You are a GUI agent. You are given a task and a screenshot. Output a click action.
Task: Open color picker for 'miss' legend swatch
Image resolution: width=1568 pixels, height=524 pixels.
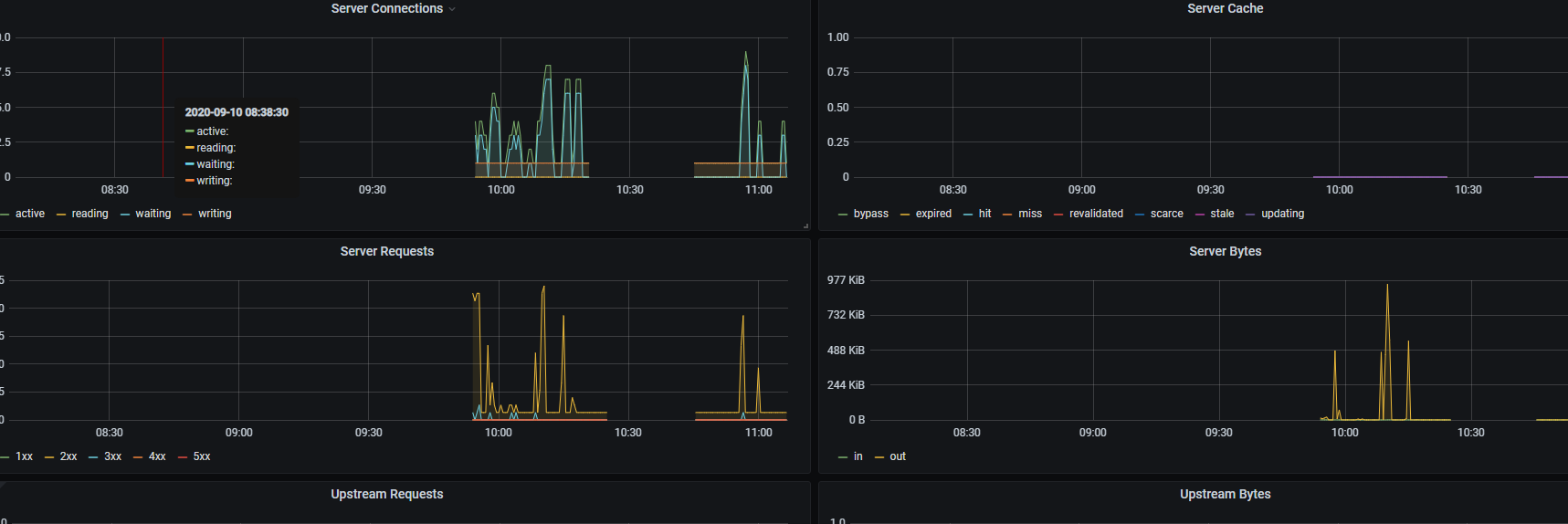tap(1007, 215)
